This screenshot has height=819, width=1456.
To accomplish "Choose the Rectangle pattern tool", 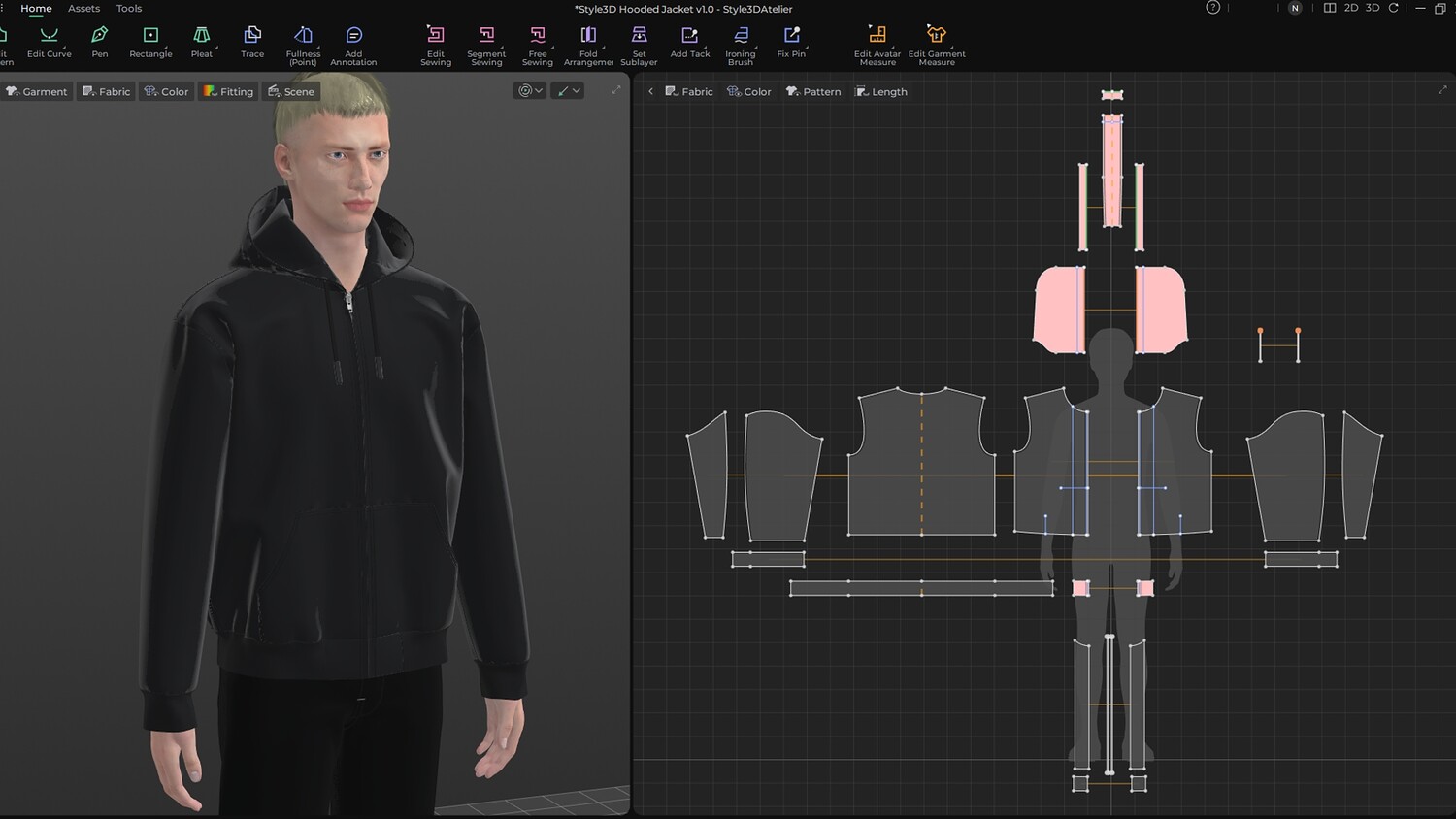I will click(150, 42).
